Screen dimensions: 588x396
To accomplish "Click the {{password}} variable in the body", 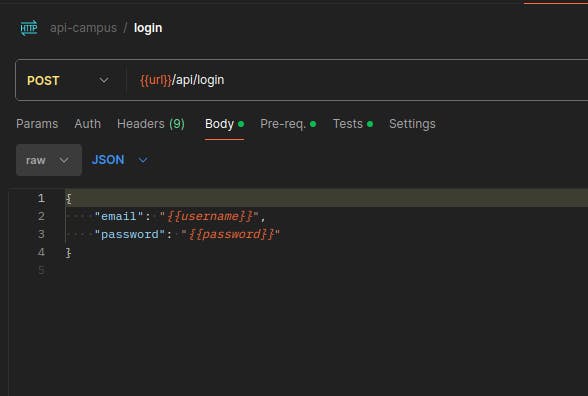I will tap(231, 234).
